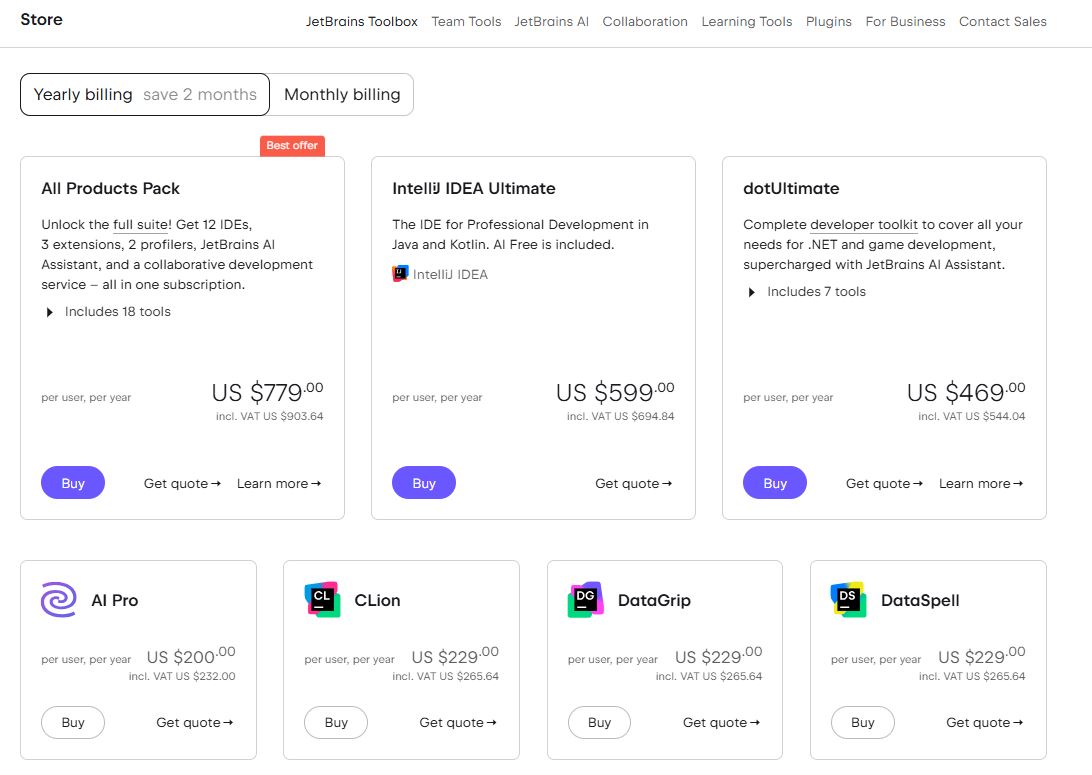The height and width of the screenshot is (775, 1092).
Task: Click the Store logo in the header
Action: pos(41,19)
